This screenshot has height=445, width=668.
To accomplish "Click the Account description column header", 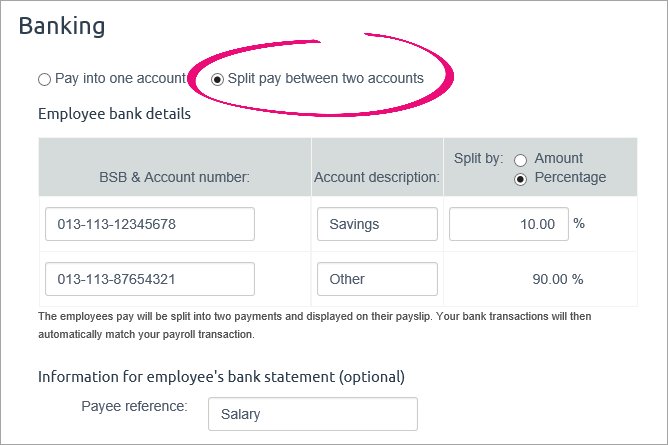I will pos(376,178).
